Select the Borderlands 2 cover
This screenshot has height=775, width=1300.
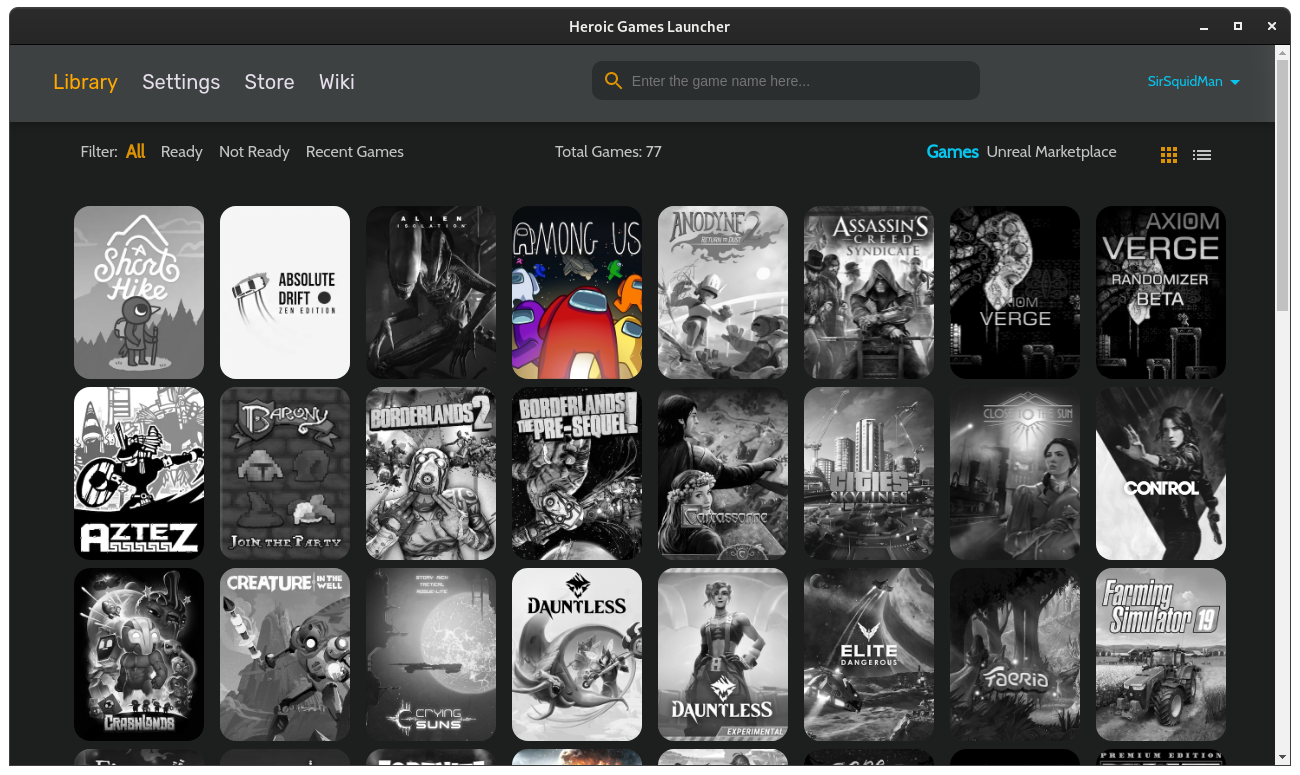point(431,473)
